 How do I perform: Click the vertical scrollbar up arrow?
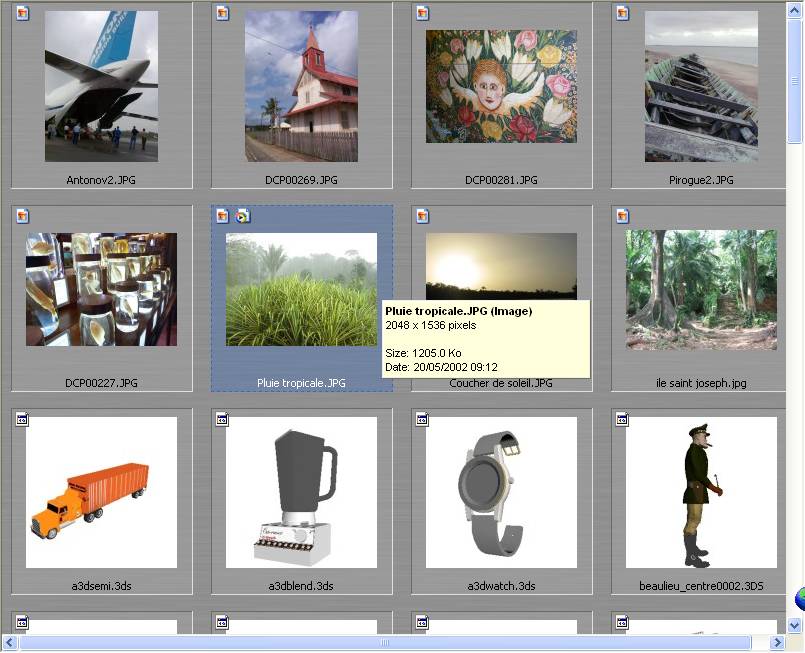click(794, 11)
